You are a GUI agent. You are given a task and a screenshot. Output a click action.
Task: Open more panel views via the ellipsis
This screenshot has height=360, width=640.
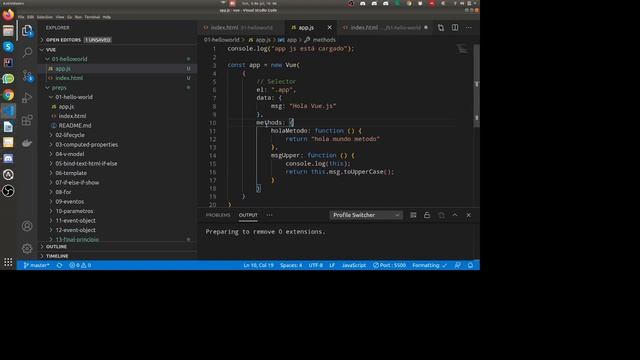point(269,215)
